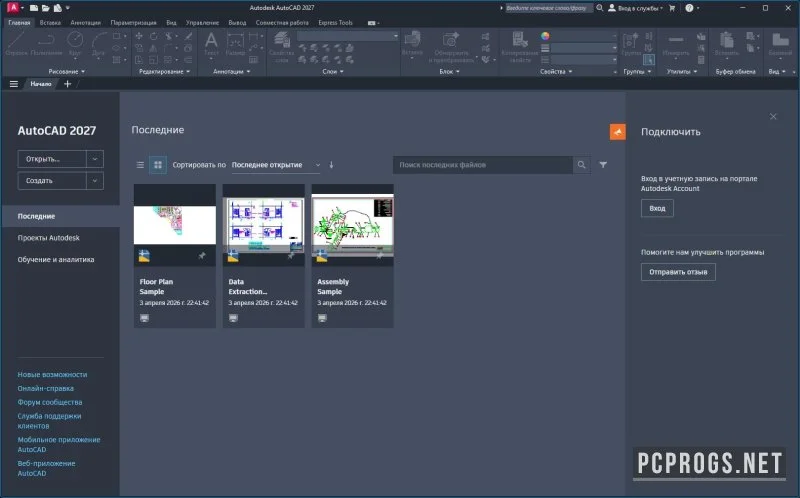Select the Круг circle tool

click(75, 43)
